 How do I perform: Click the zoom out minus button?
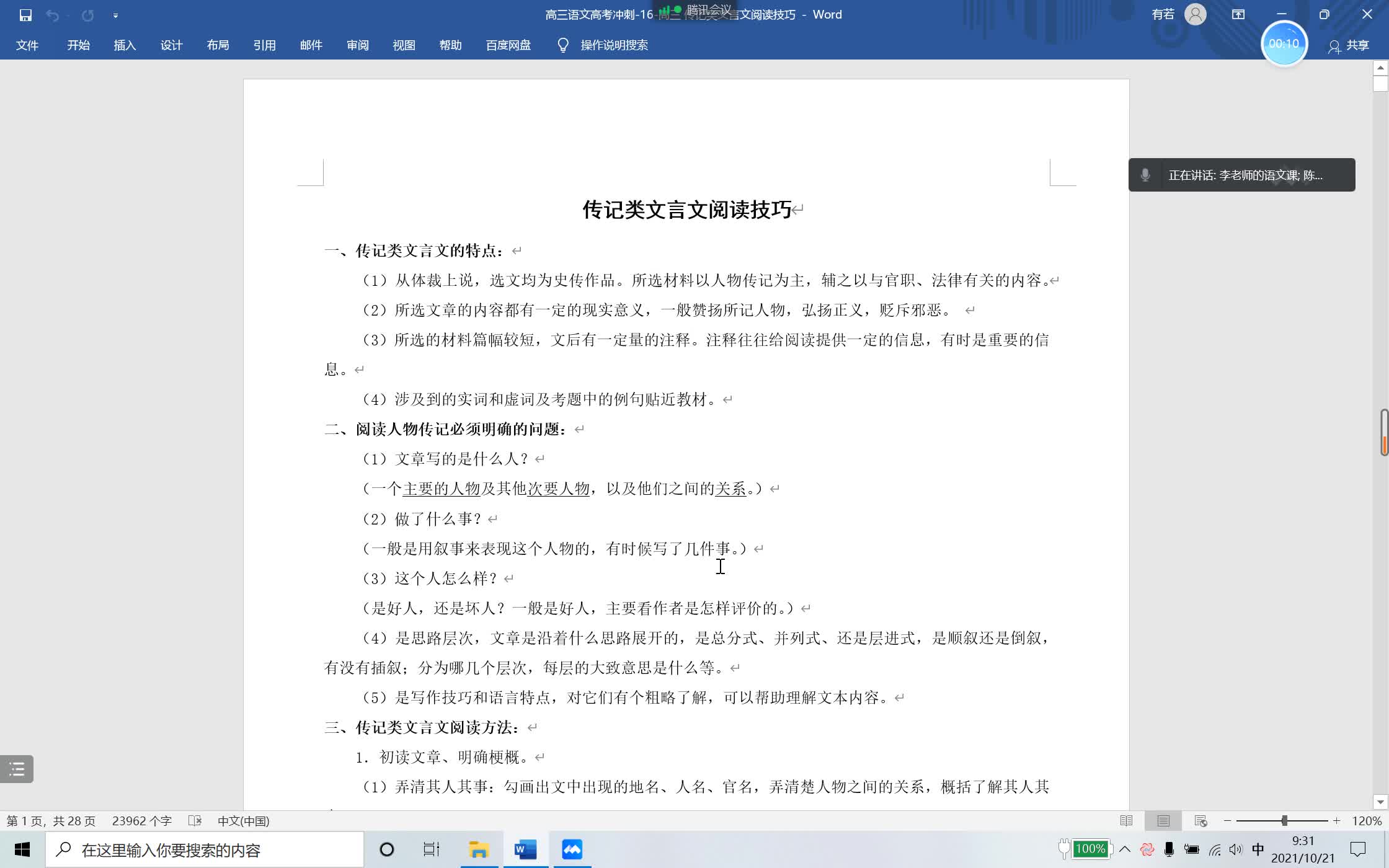pos(1227,821)
